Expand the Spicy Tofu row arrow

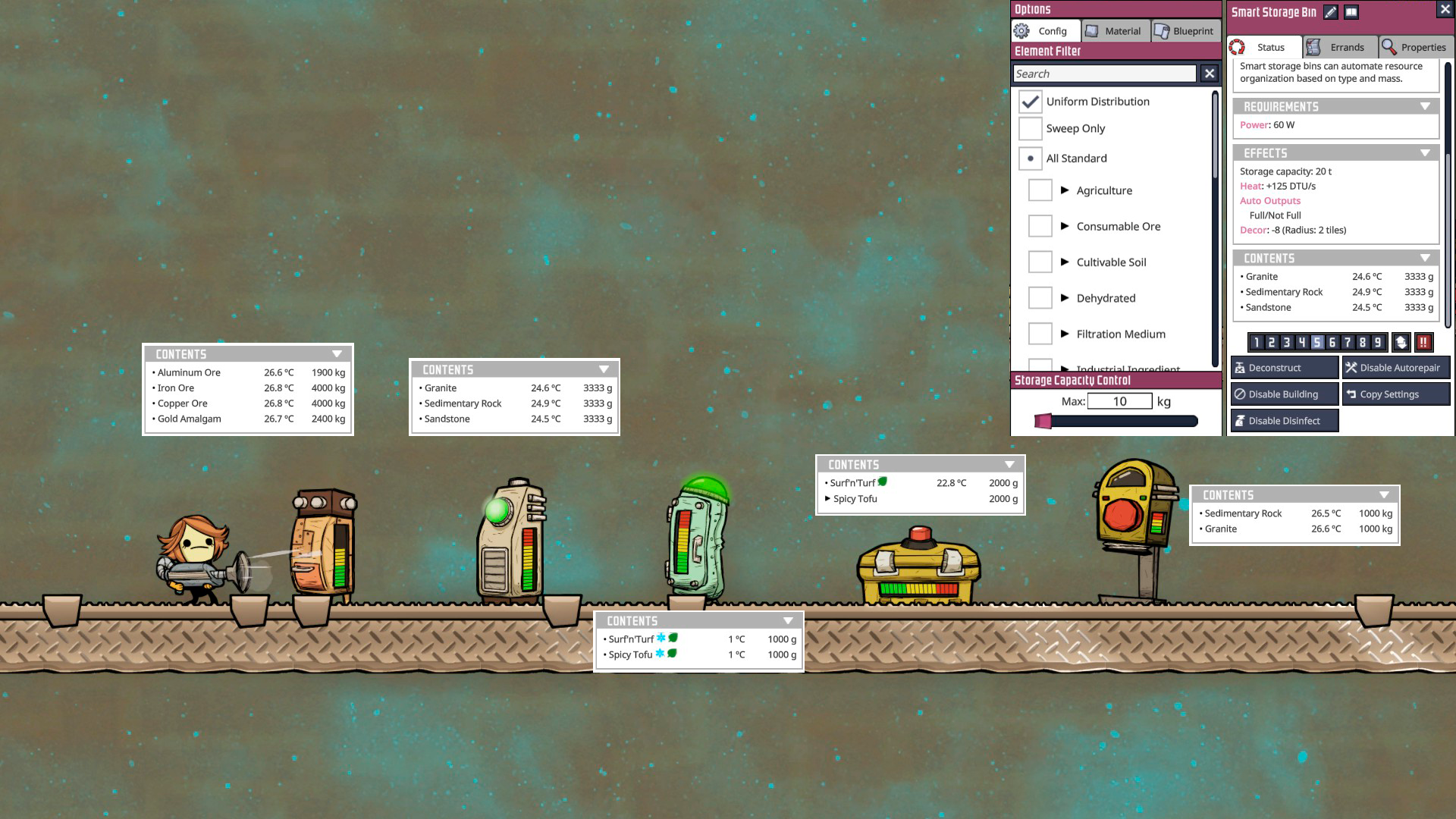tap(827, 499)
